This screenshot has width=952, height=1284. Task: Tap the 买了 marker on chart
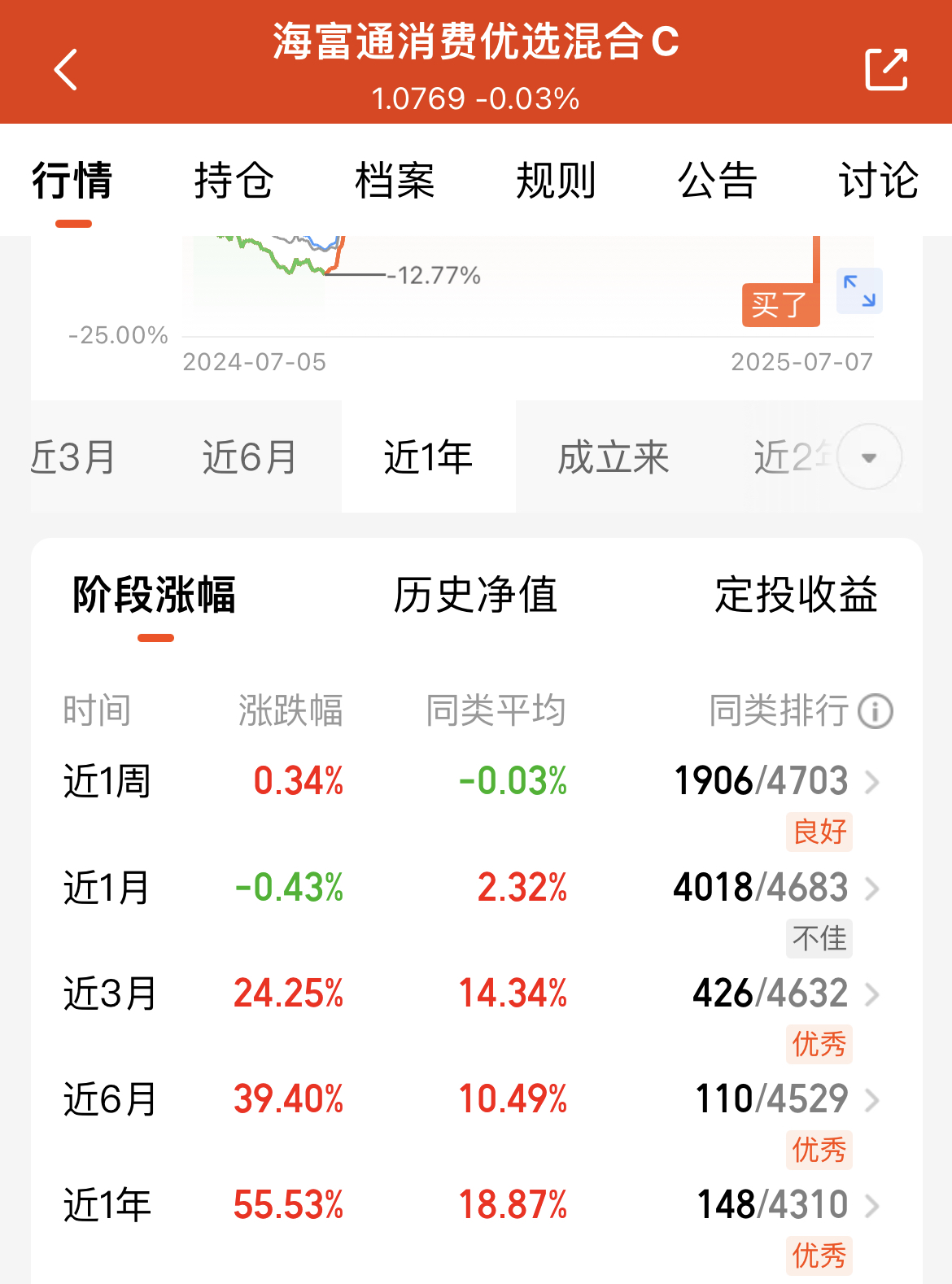[x=780, y=305]
